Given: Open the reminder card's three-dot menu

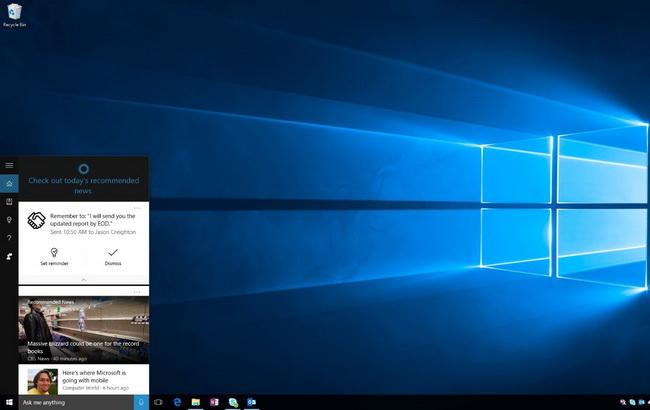Looking at the screenshot, I should [137, 208].
